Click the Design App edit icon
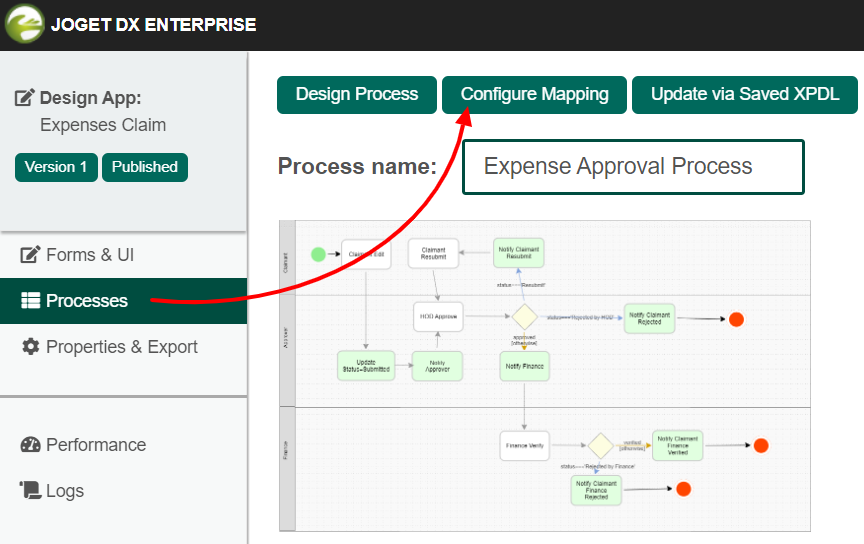This screenshot has height=544, width=864. click(24, 98)
